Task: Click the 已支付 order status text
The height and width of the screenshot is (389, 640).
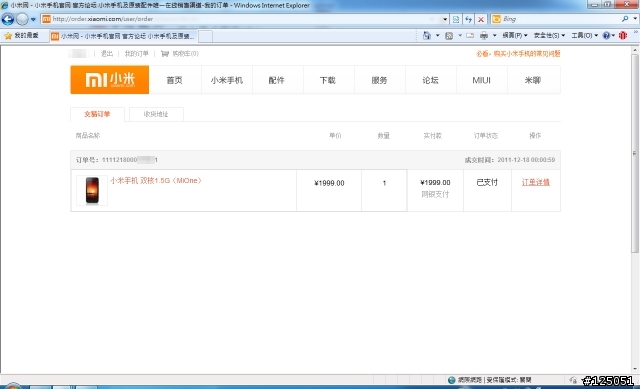Action: (x=487, y=182)
